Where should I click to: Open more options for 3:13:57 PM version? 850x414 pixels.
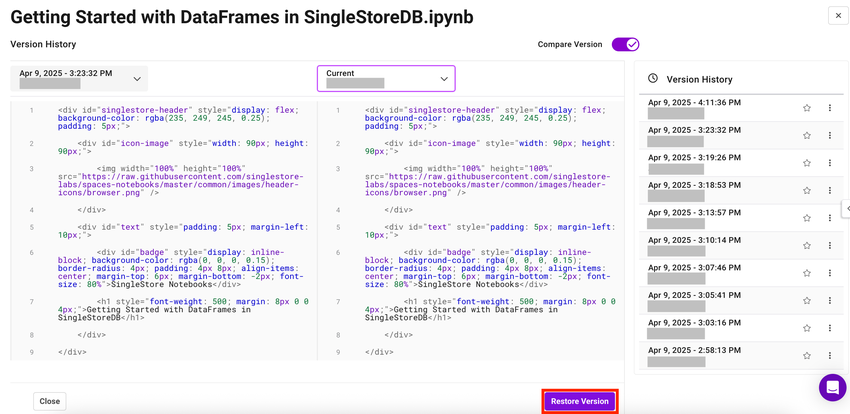click(x=830, y=218)
